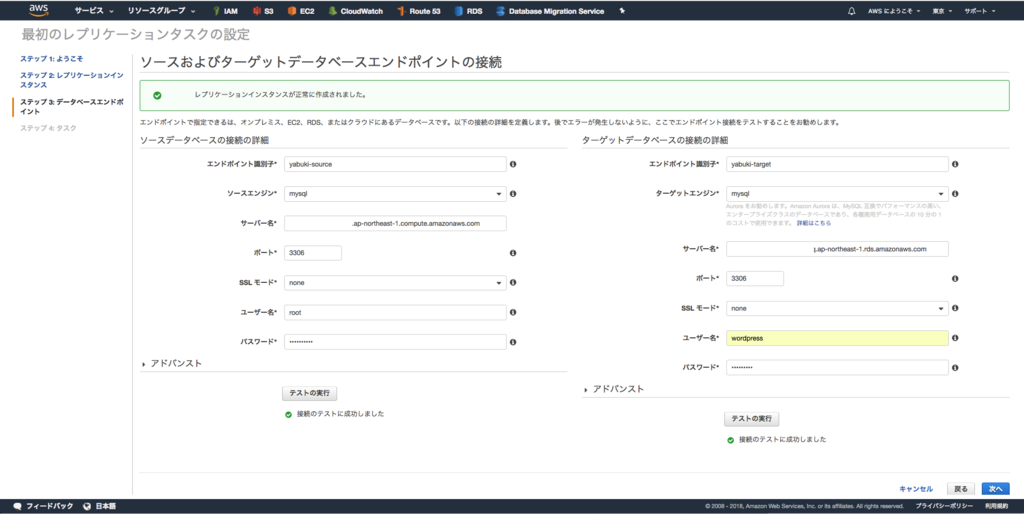Open サービス menu
The image size is (1024, 514).
(93, 11)
